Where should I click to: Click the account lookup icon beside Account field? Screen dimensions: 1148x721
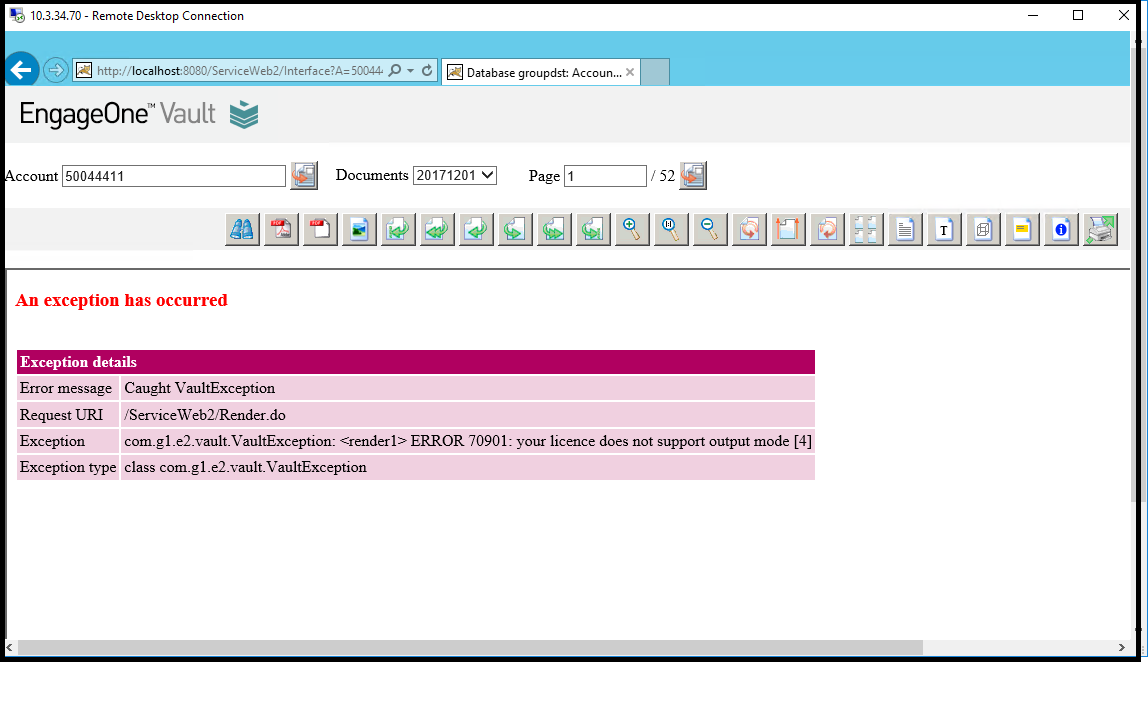coord(304,175)
